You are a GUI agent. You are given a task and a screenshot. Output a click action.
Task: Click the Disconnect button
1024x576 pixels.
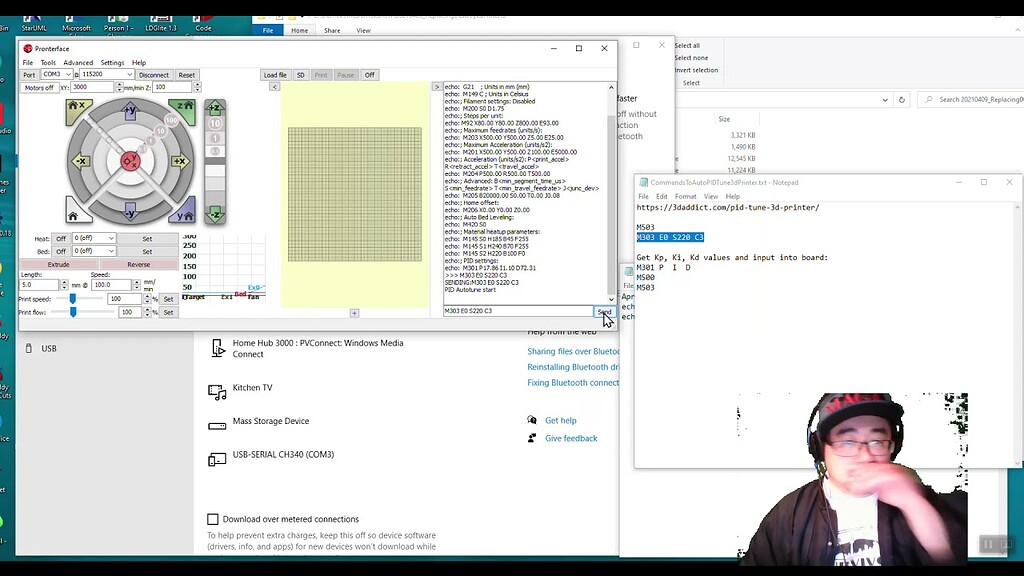click(154, 75)
